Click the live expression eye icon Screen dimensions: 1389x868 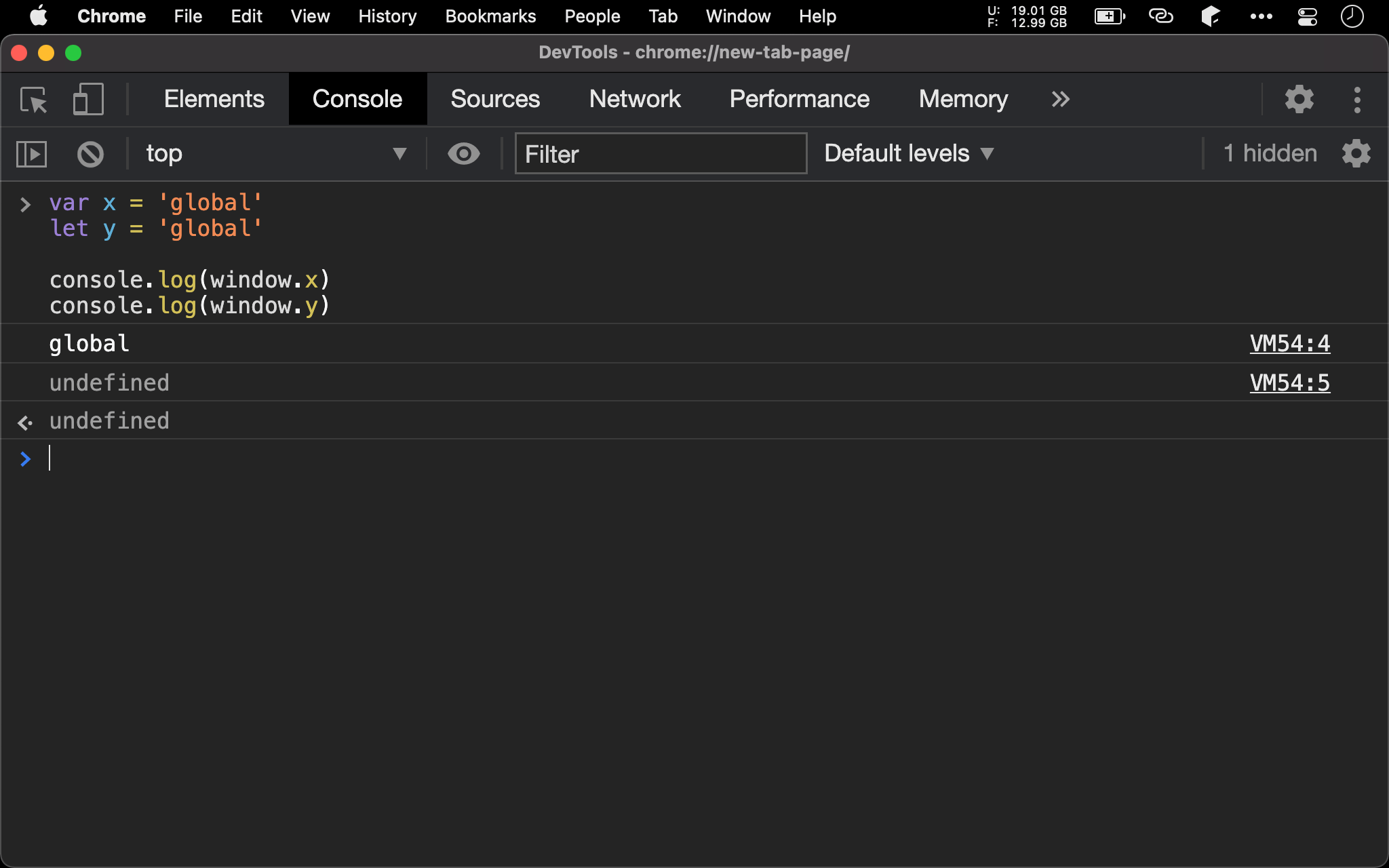point(464,154)
